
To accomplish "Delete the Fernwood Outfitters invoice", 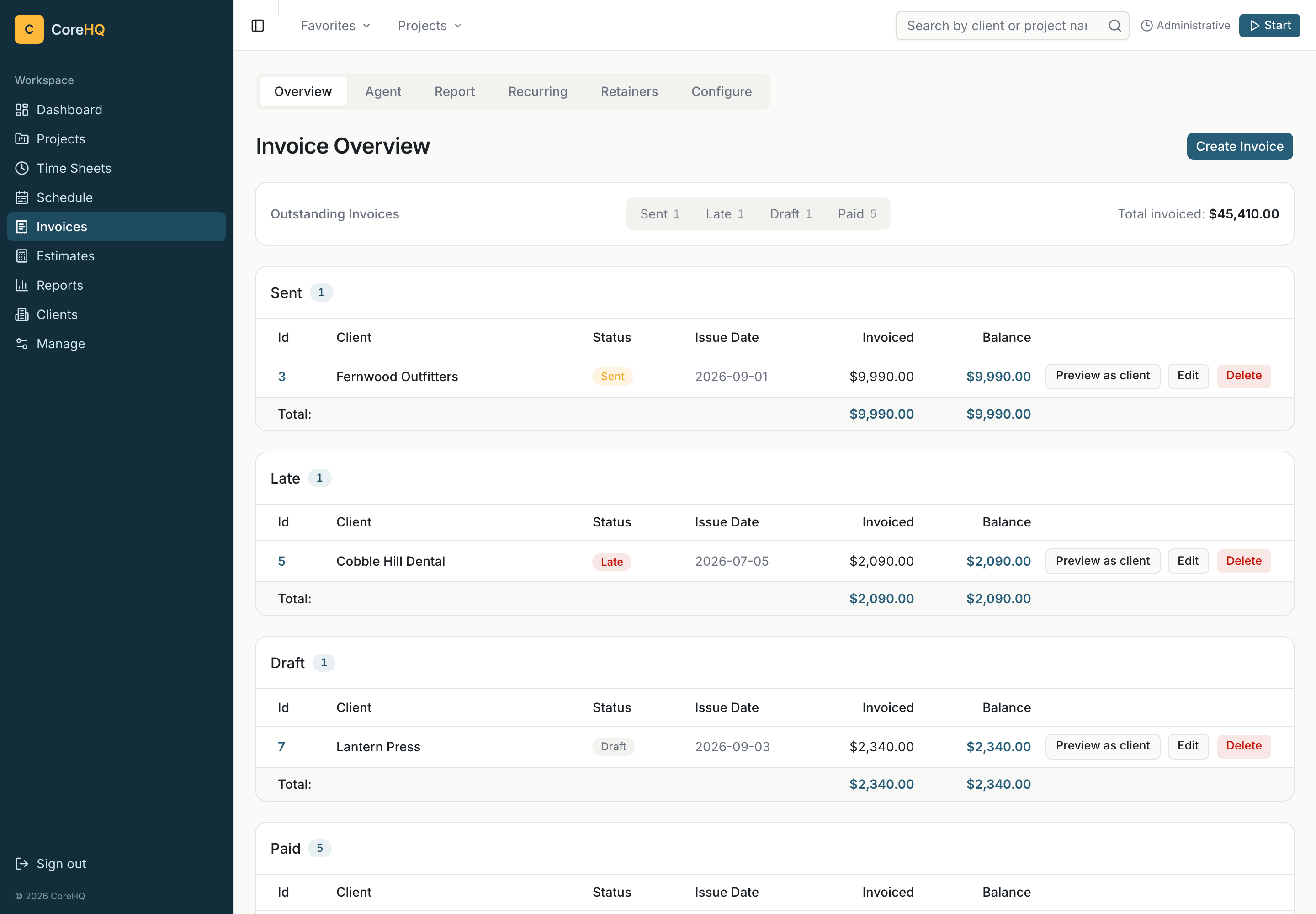I will [x=1244, y=376].
